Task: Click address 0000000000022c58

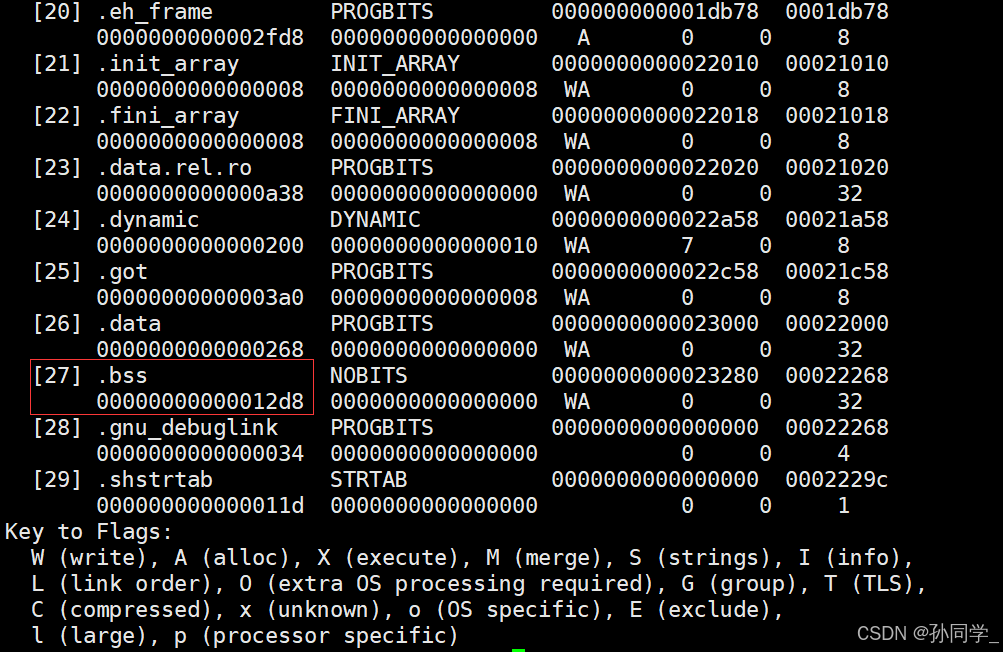Action: pyautogui.click(x=655, y=272)
